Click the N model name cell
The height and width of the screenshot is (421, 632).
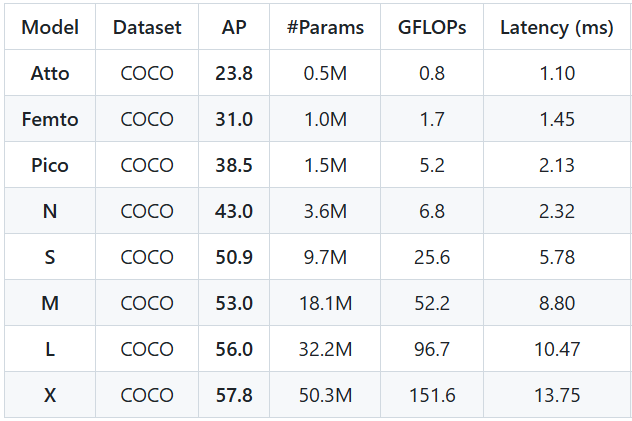[x=50, y=211]
